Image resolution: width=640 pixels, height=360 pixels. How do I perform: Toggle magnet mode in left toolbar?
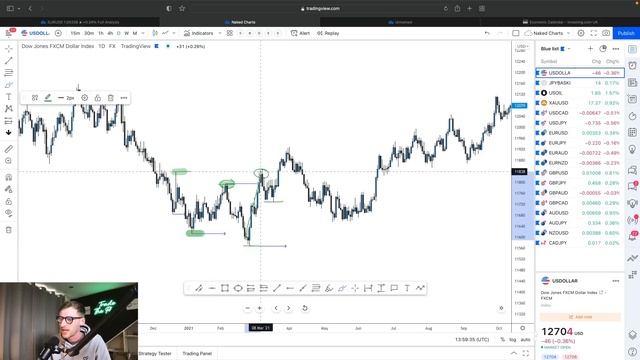[9, 177]
